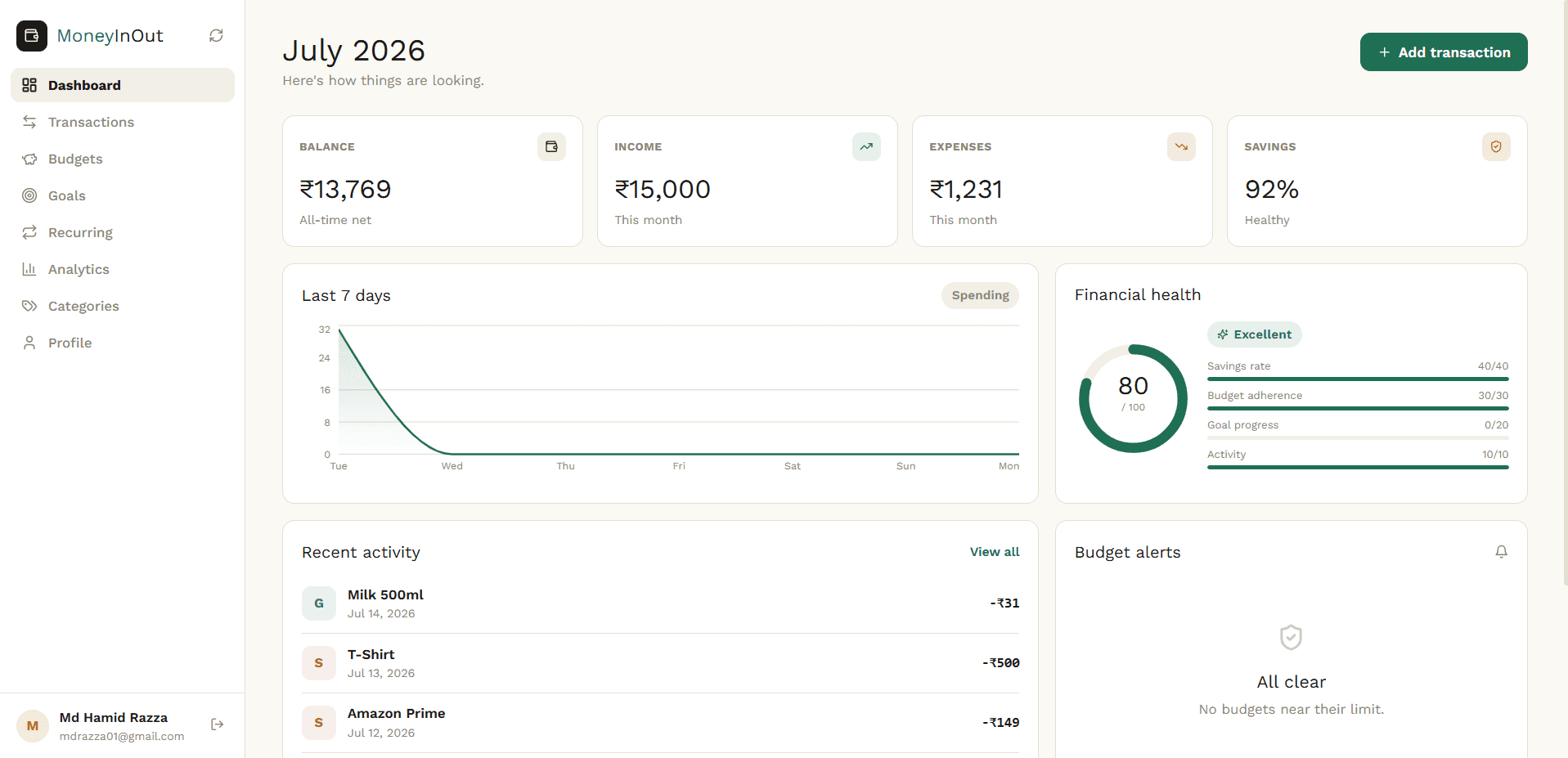The height and width of the screenshot is (758, 1568).
Task: Click the ₹13,769 balance amount
Action: [x=345, y=190]
